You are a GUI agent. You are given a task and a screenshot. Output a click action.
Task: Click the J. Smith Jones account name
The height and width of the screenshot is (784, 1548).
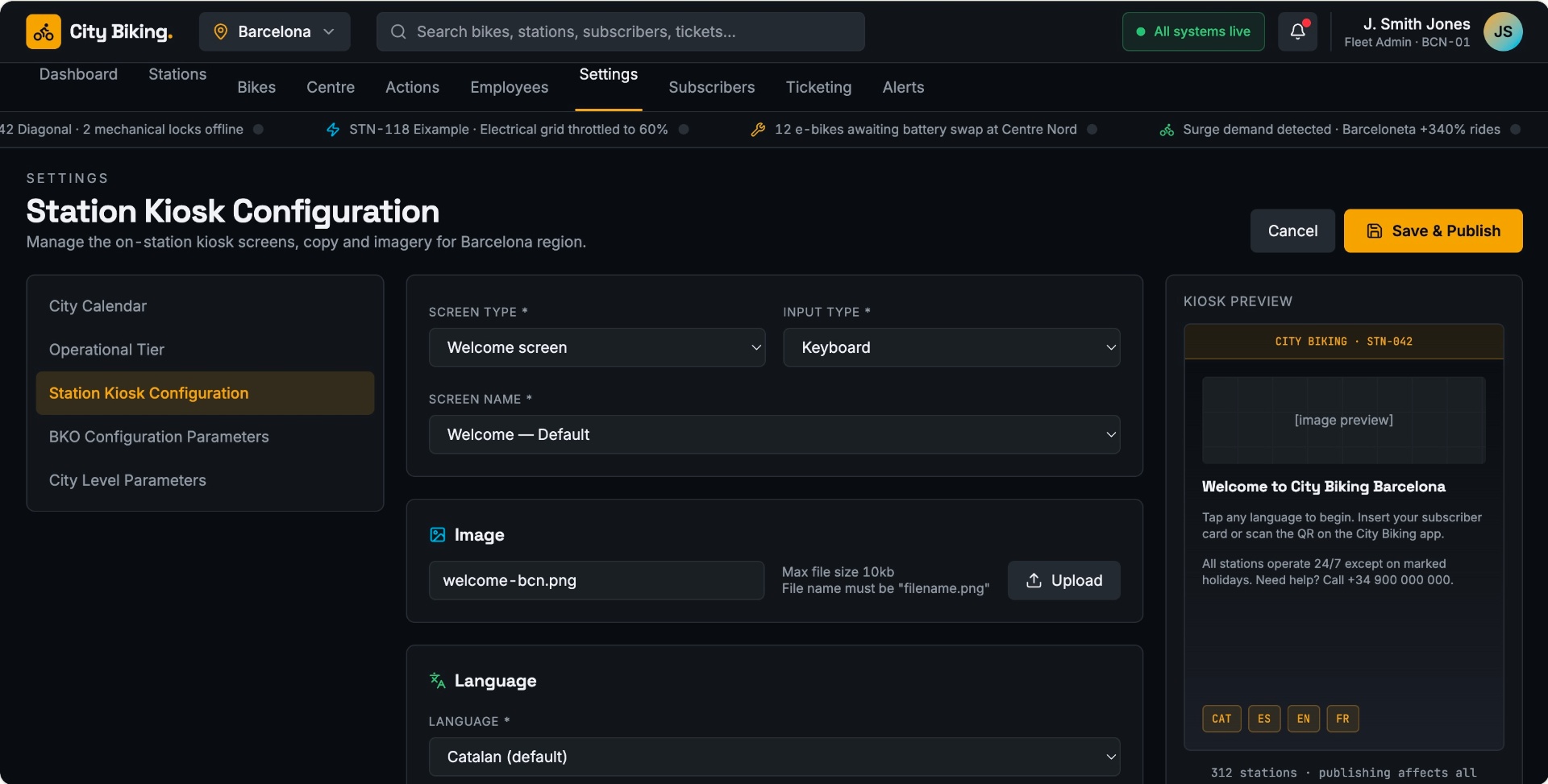[x=1416, y=24]
